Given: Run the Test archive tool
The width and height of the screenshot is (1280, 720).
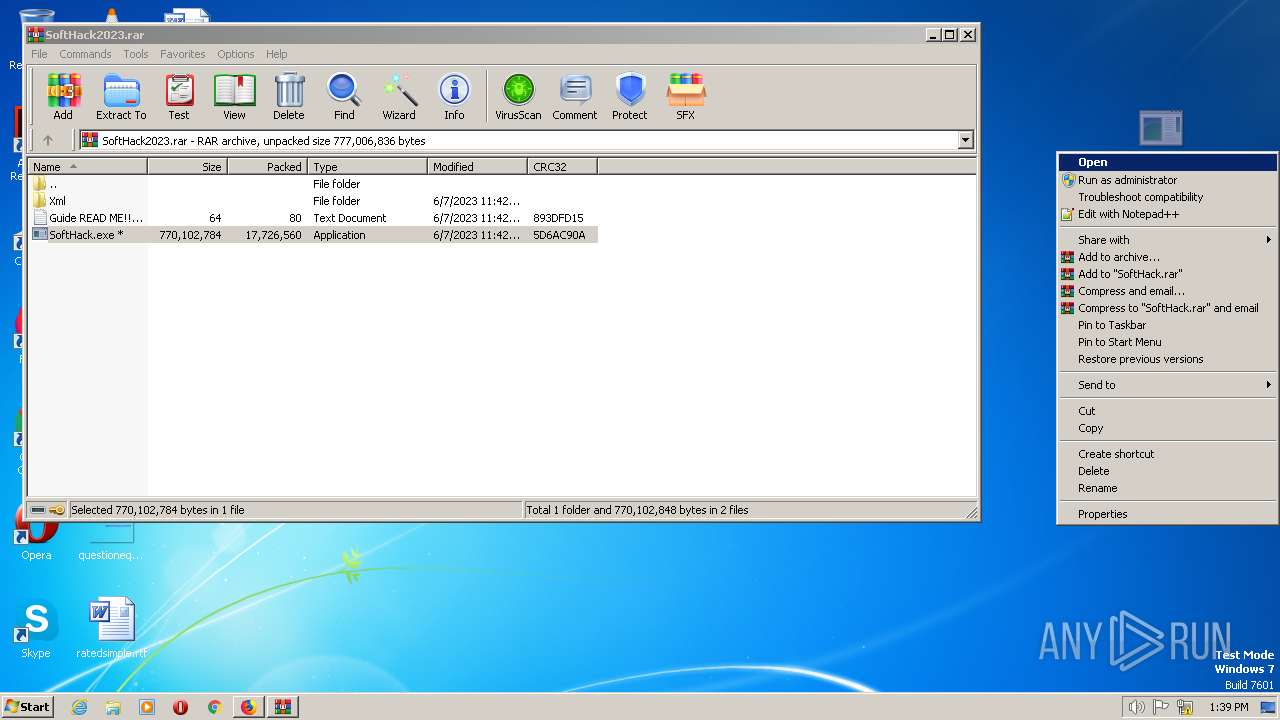Looking at the screenshot, I should 179,97.
